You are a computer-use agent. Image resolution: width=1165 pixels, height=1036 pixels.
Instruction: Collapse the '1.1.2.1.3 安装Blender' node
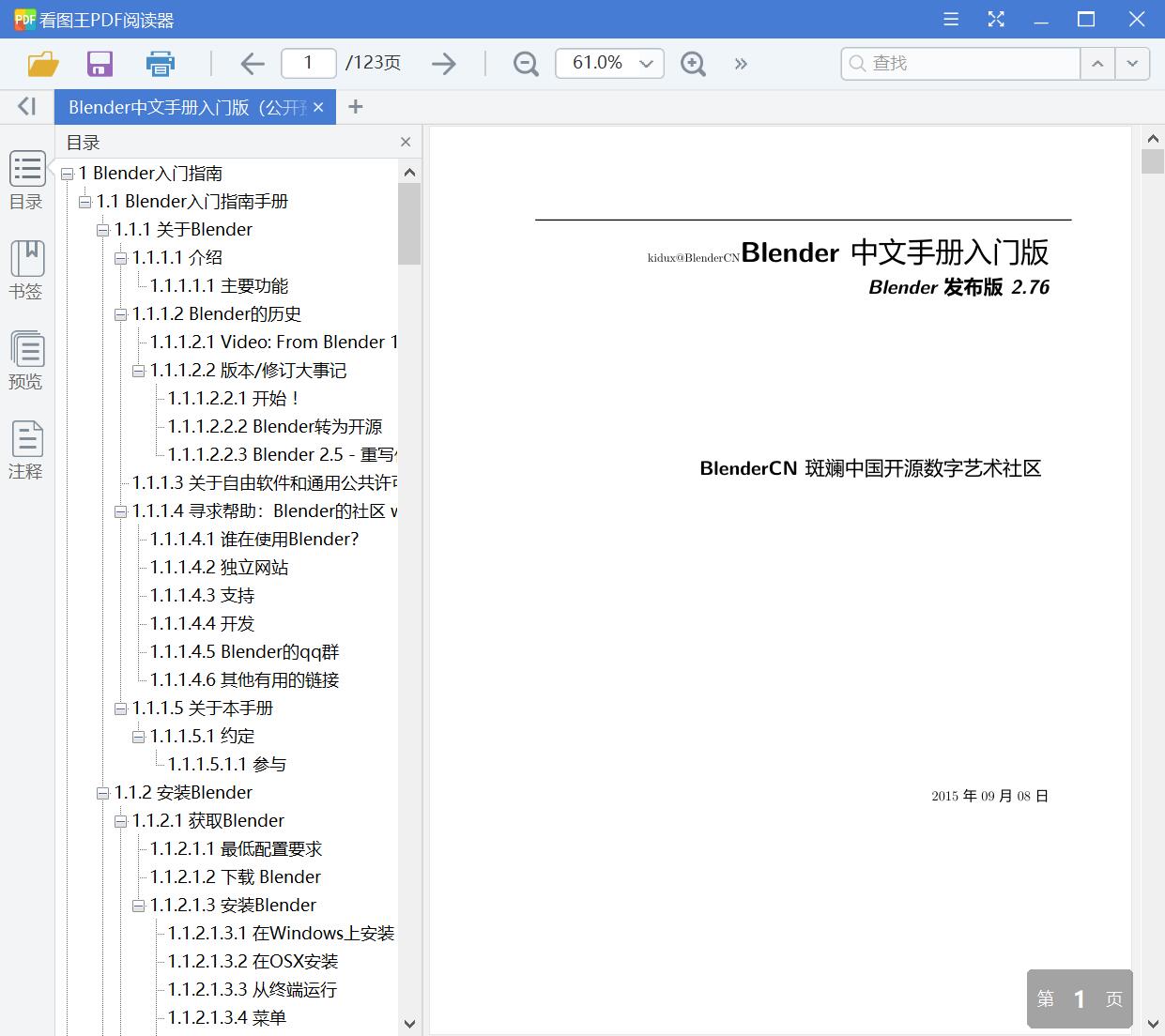tap(139, 906)
